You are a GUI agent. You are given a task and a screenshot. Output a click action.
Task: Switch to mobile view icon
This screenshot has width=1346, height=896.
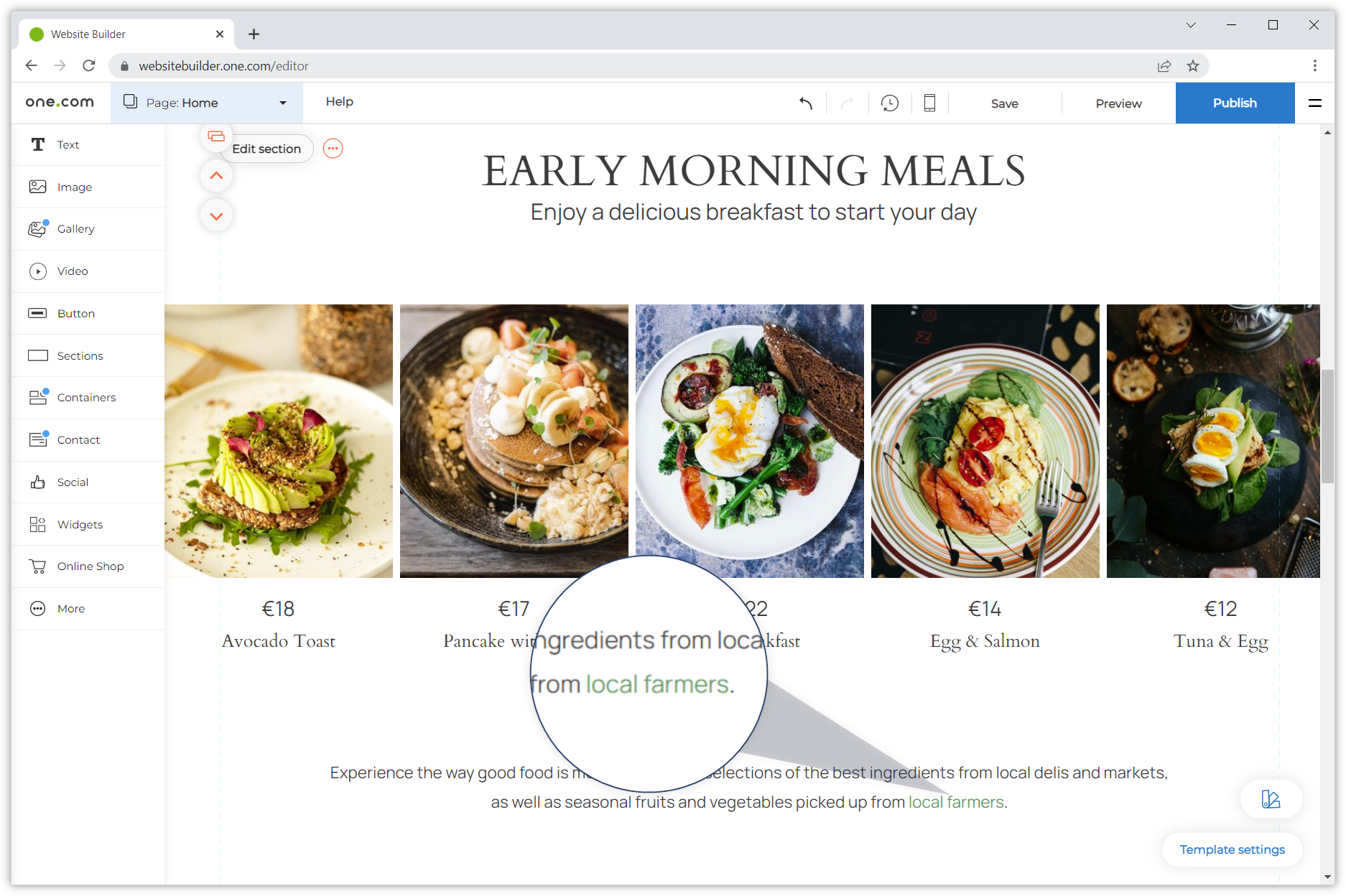tap(929, 103)
